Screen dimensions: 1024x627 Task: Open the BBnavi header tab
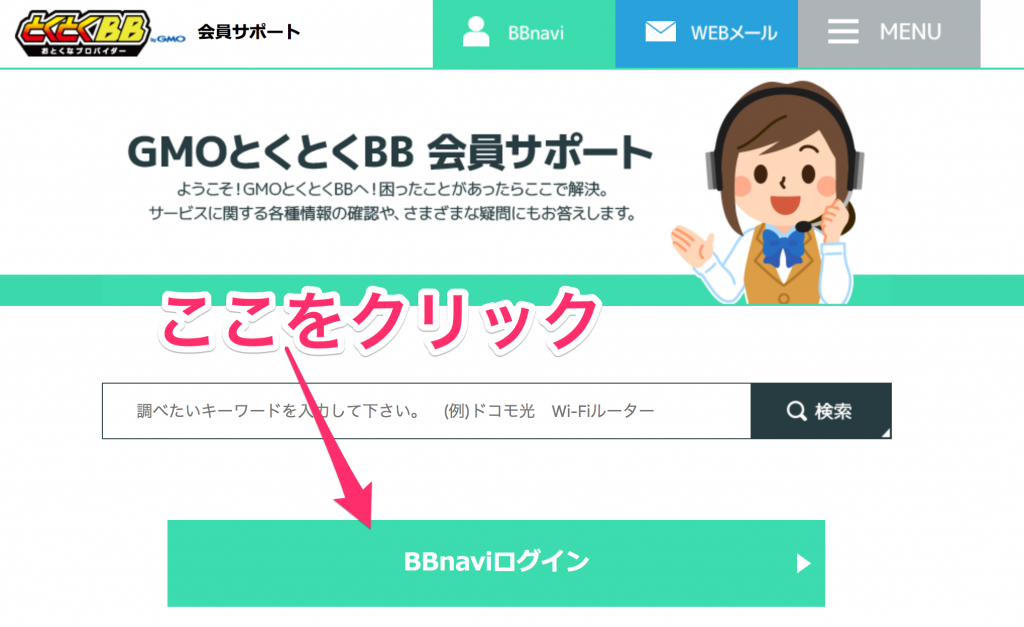point(524,33)
